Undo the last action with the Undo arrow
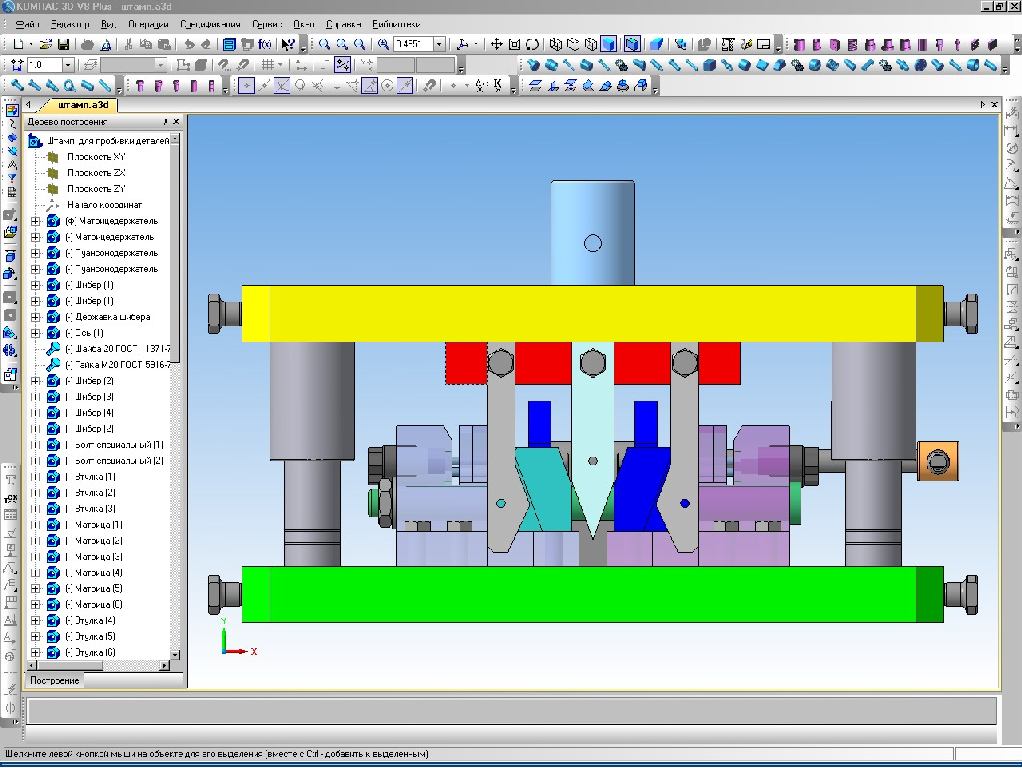 tap(188, 44)
